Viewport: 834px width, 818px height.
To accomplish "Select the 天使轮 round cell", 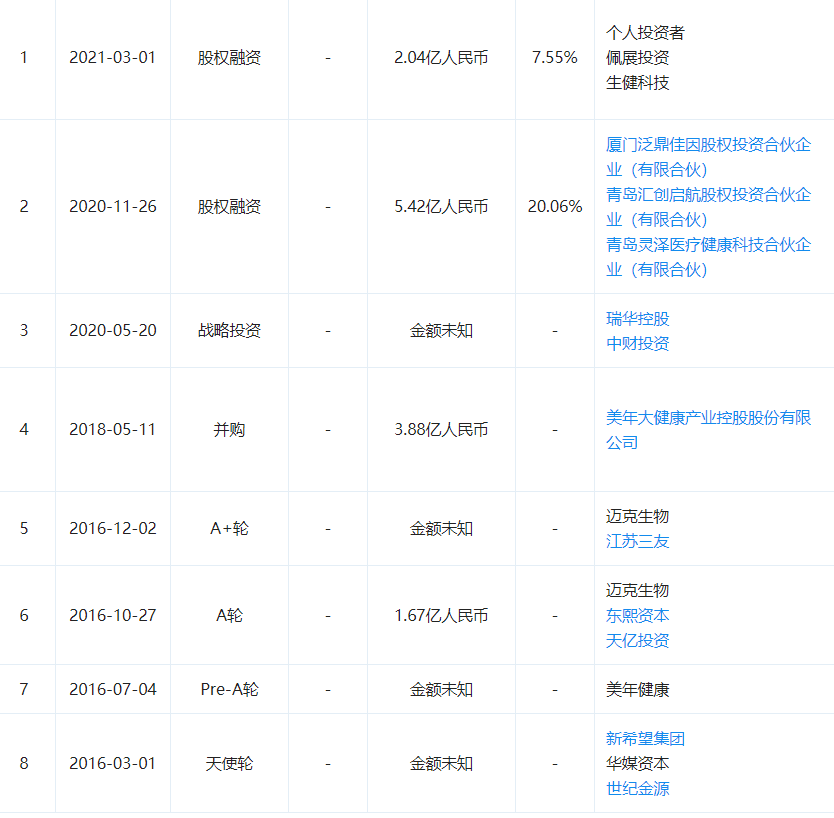I will coord(229,764).
